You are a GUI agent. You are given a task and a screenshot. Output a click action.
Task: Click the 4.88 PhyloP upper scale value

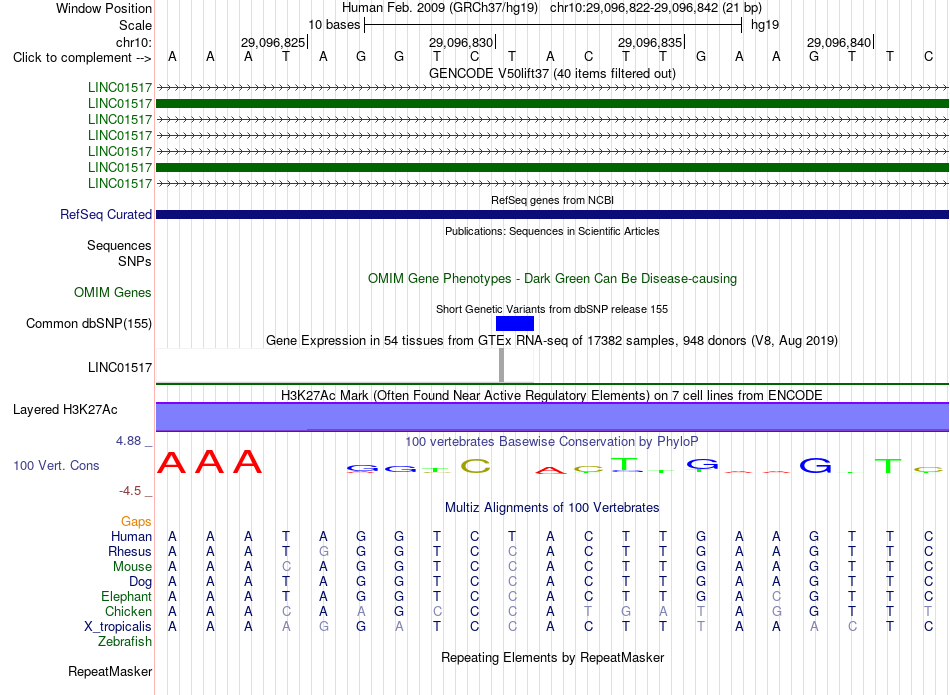pos(128,441)
